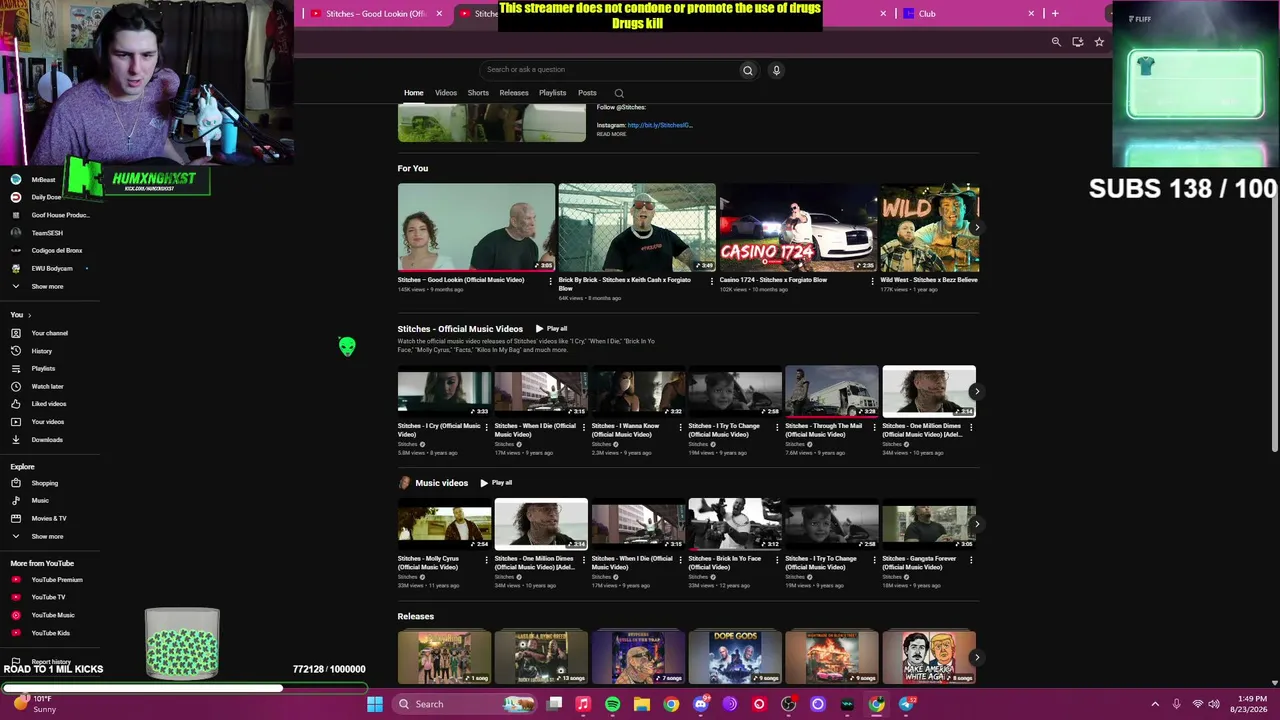Image resolution: width=1280 pixels, height=720 pixels.
Task: Click the taskbar volume icon
Action: 1215,704
